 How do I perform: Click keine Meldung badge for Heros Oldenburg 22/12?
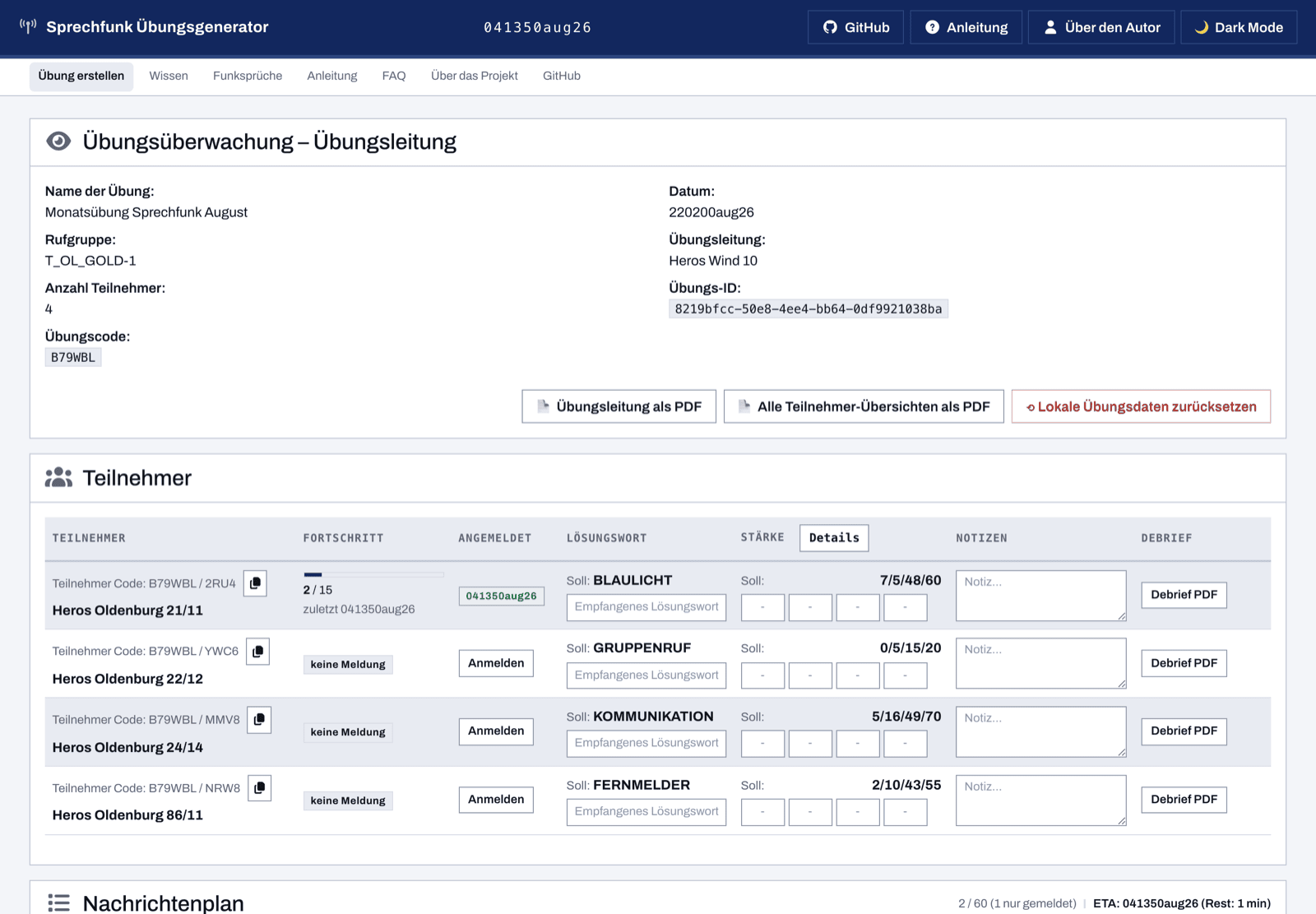click(348, 665)
